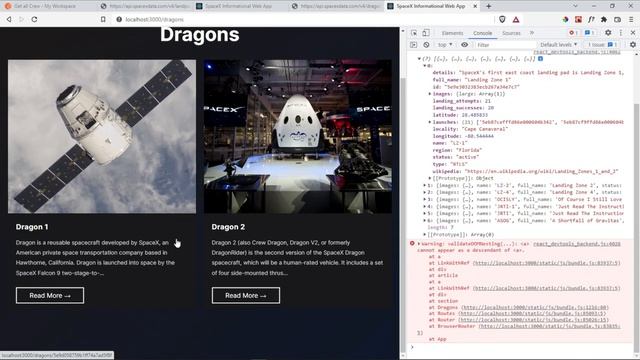This screenshot has width=640, height=360.
Task: Open the Default levels dropdown
Action: click(x=558, y=44)
